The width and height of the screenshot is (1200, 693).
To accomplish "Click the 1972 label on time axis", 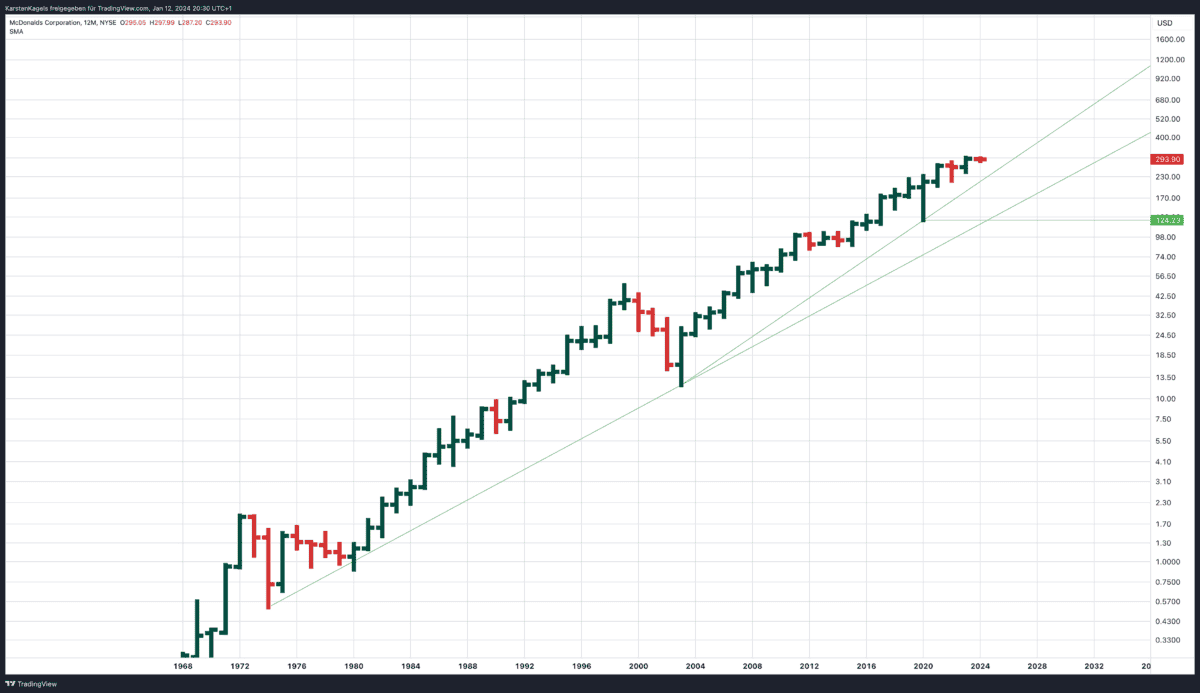I will [240, 665].
